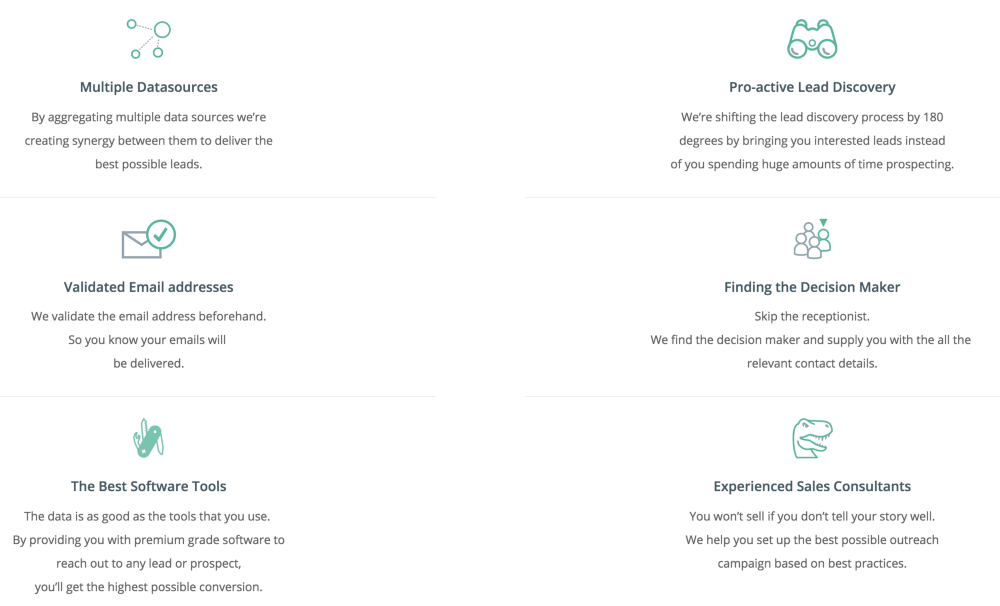Select the lead discovery 180 degrees paragraph
This screenshot has height=606, width=1000.
click(812, 140)
